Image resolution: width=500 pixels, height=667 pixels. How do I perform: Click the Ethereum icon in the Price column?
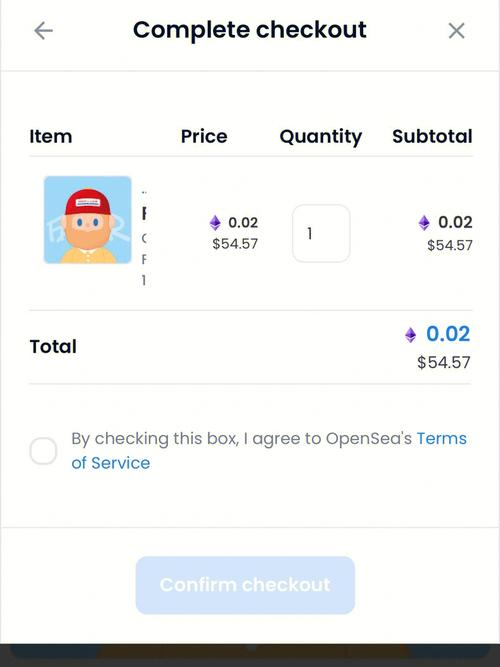coord(215,222)
